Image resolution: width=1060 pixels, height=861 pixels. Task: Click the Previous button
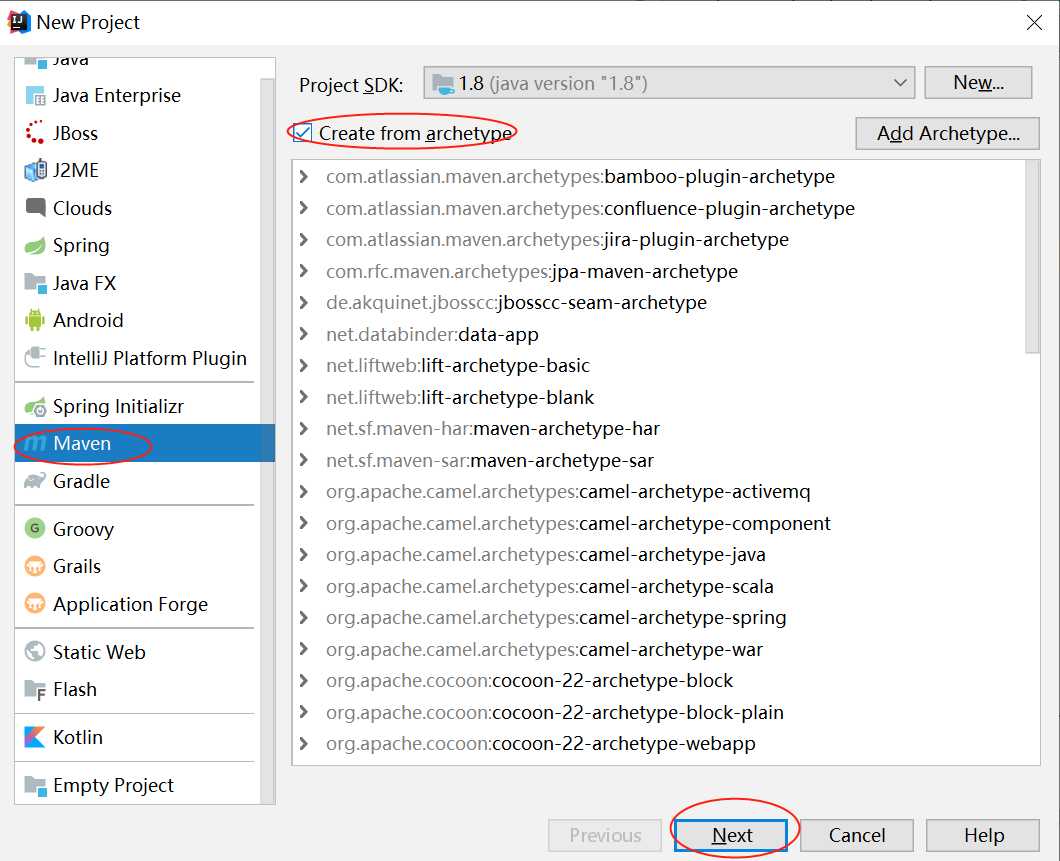[x=605, y=835]
